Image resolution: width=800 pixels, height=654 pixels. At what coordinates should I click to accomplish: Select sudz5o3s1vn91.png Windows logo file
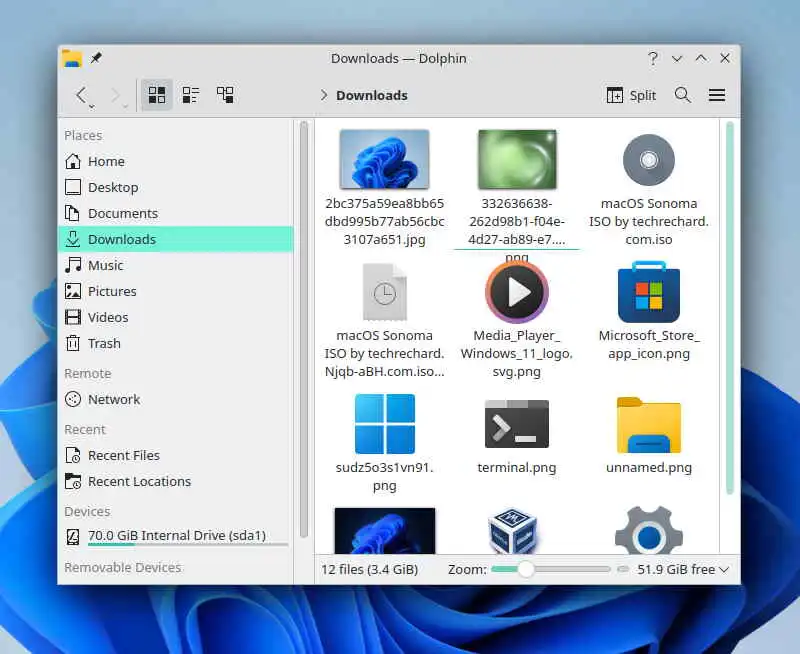click(x=384, y=424)
